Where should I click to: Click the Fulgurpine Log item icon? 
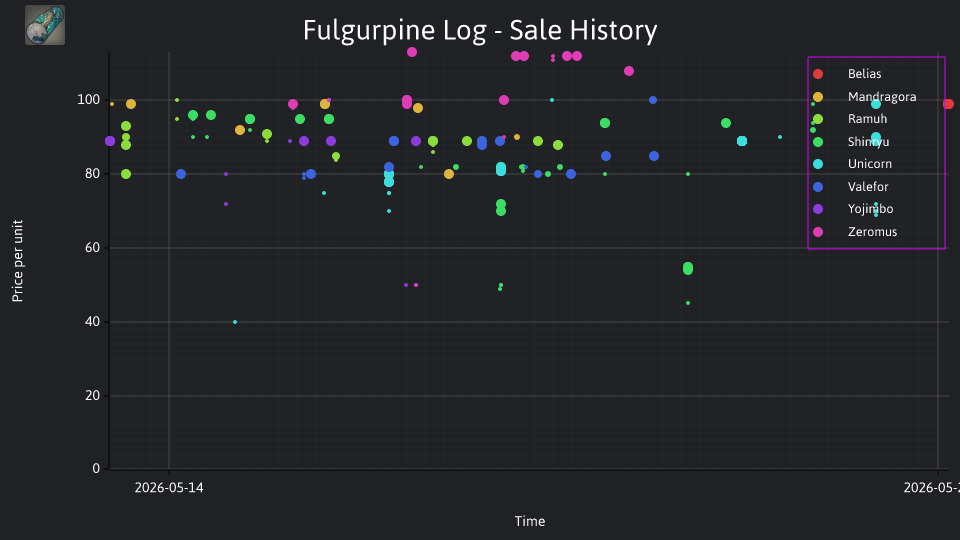pos(45,25)
